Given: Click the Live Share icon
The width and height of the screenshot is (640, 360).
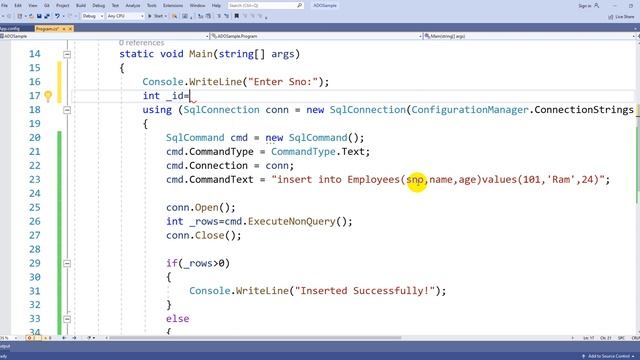Looking at the screenshot, I should click(x=611, y=17).
